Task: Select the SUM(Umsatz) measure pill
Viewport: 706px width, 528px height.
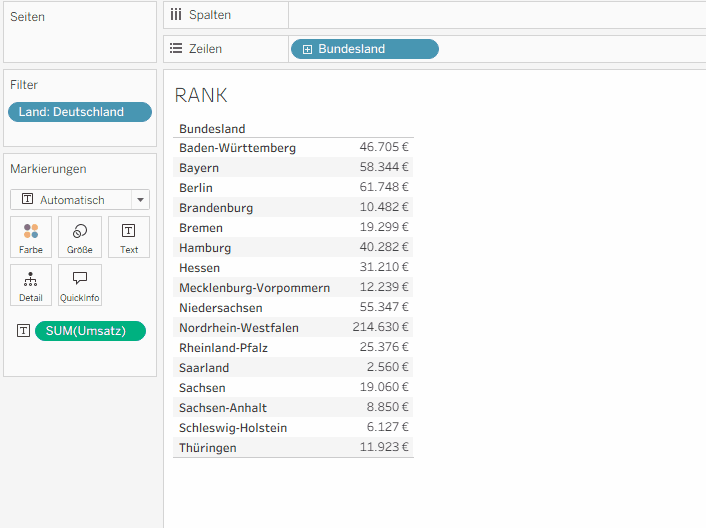Action: point(90,331)
